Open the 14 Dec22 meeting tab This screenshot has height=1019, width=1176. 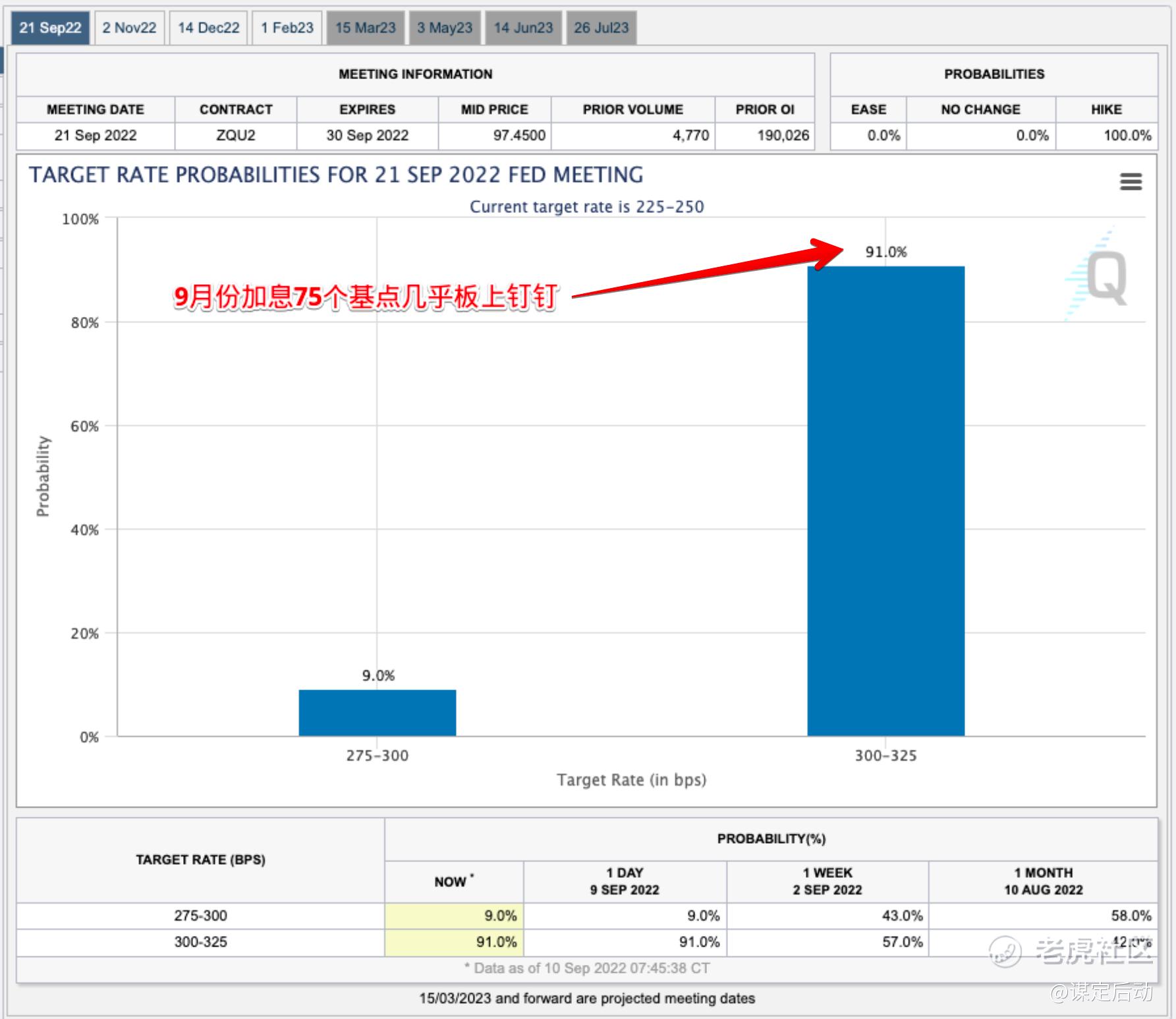click(x=208, y=28)
